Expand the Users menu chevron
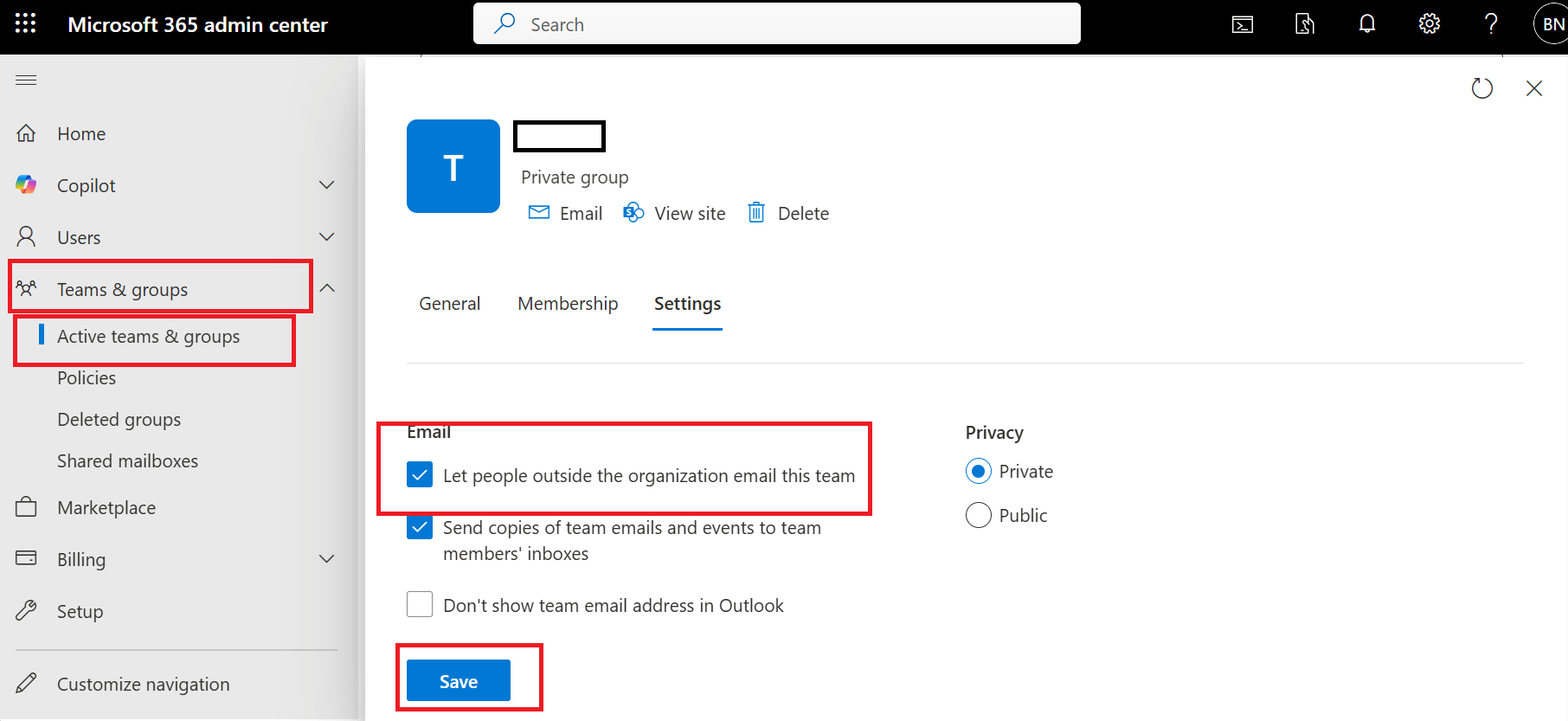Screen dimensions: 1568x721 click(x=327, y=237)
